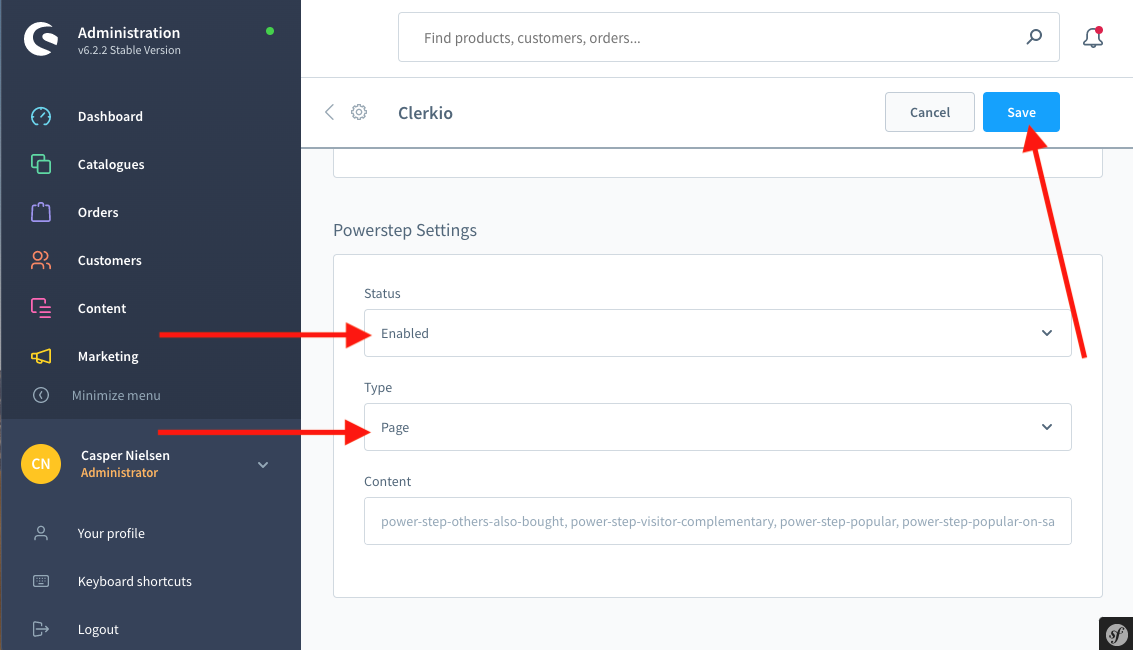Click the search magnifier icon
1133x650 pixels.
point(1034,38)
